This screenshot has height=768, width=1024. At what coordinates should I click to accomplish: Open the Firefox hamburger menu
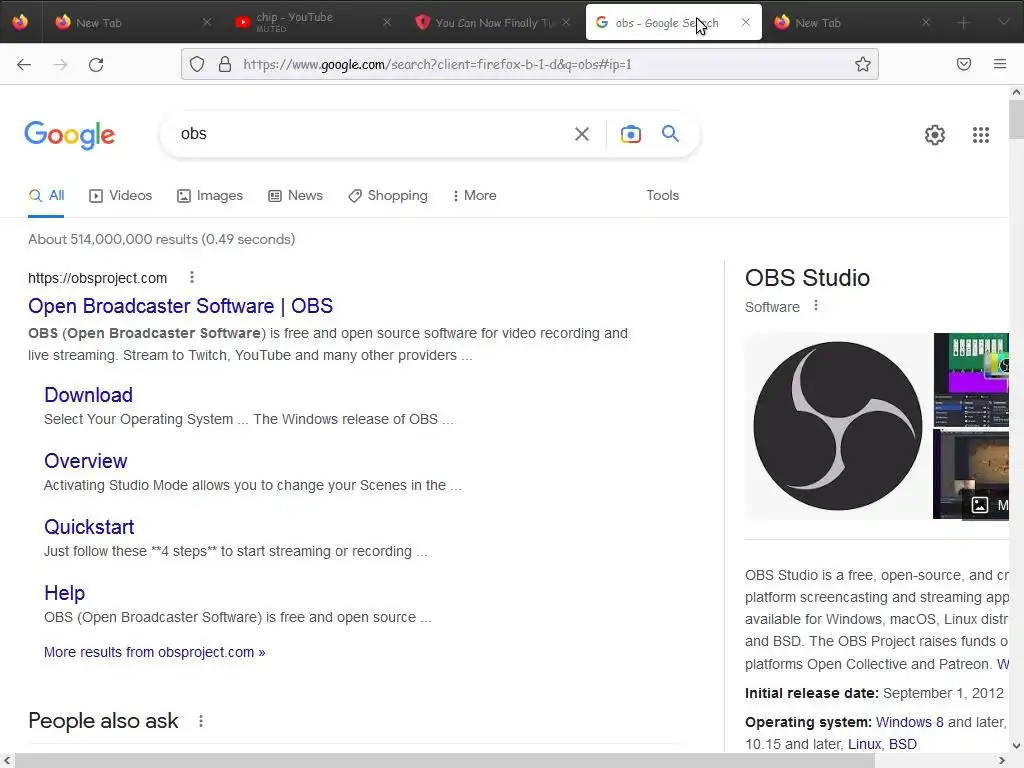(1000, 64)
